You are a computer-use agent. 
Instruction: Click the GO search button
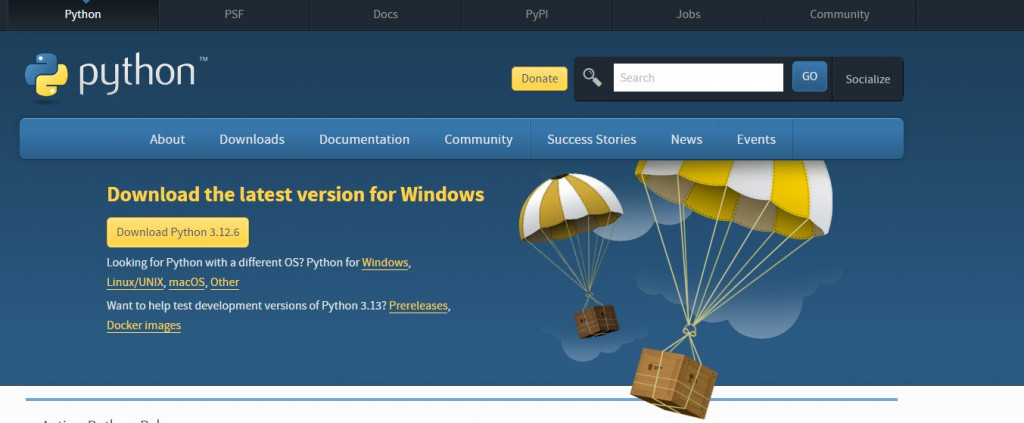pos(810,76)
